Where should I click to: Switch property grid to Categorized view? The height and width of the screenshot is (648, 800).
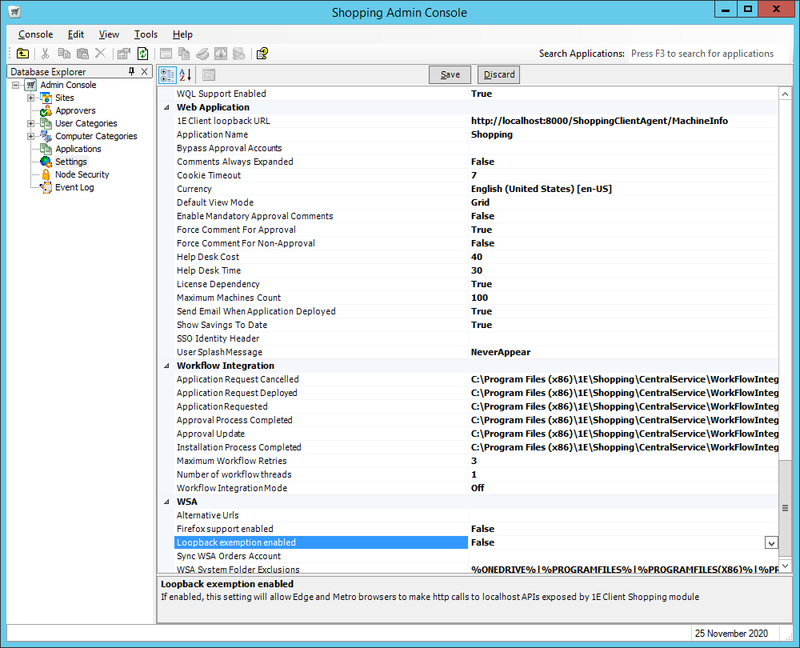(167, 75)
